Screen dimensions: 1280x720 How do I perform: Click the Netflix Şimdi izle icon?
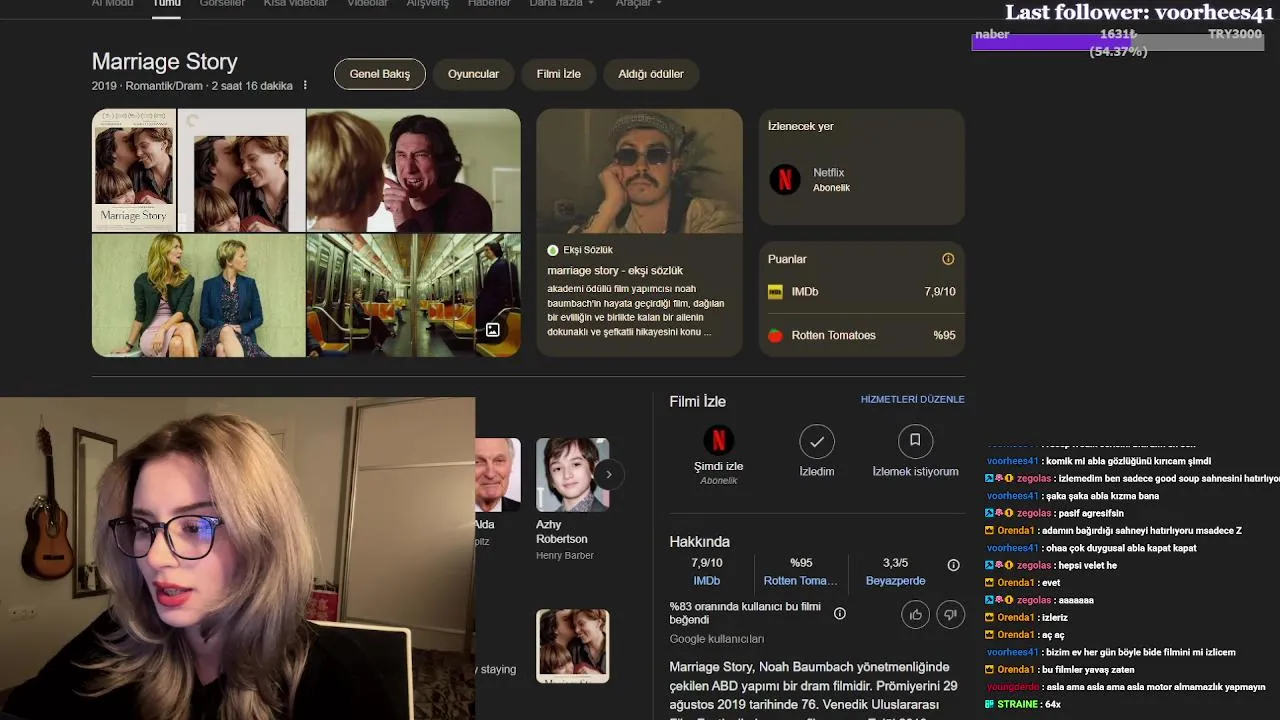718,441
